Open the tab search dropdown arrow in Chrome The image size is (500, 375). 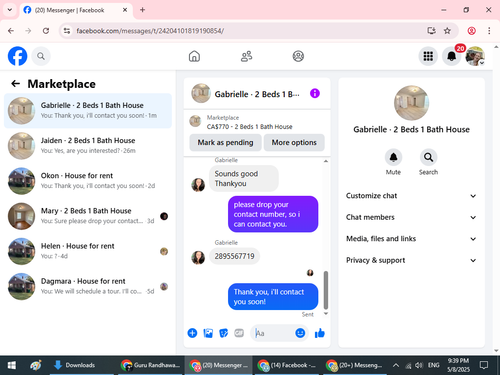pos(10,10)
